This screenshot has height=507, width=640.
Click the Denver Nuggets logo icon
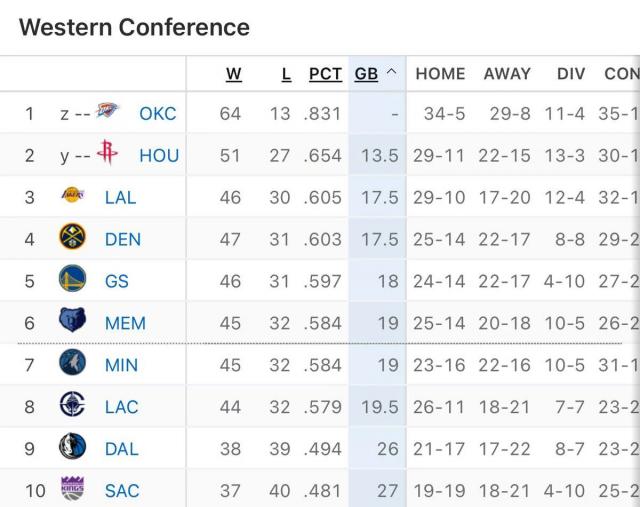[73, 238]
